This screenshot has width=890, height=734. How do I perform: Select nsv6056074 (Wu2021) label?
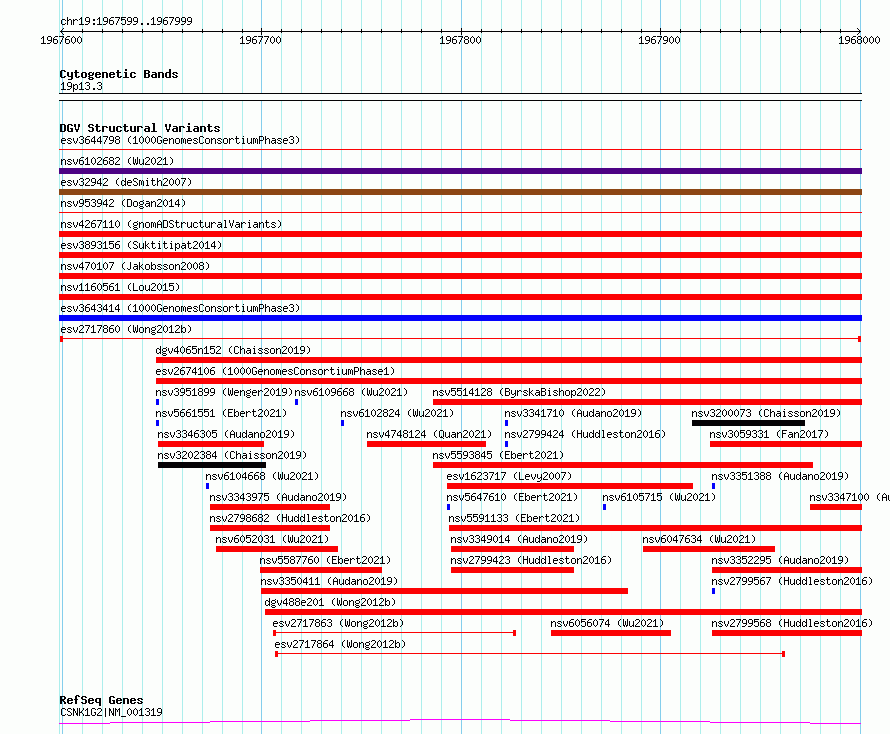point(607,623)
